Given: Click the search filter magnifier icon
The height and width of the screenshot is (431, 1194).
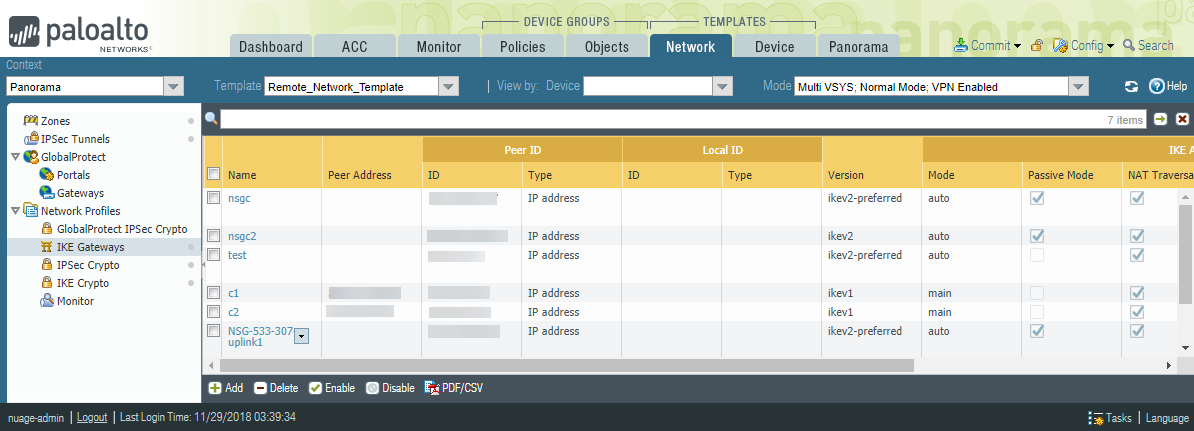Looking at the screenshot, I should pyautogui.click(x=211, y=119).
